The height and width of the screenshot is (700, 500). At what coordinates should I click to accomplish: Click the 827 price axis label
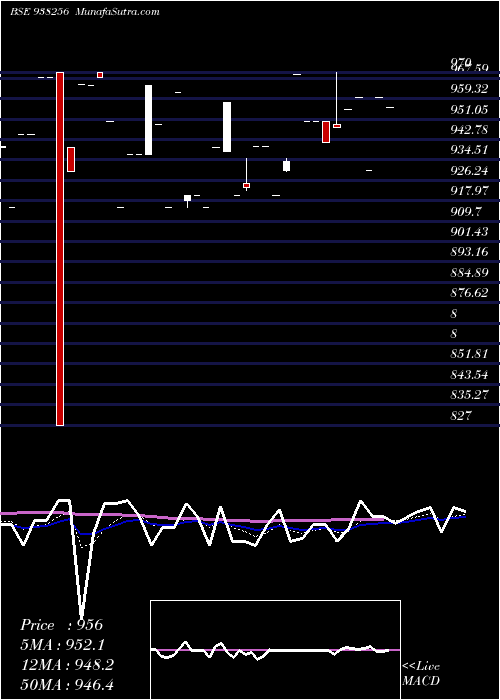(x=461, y=416)
